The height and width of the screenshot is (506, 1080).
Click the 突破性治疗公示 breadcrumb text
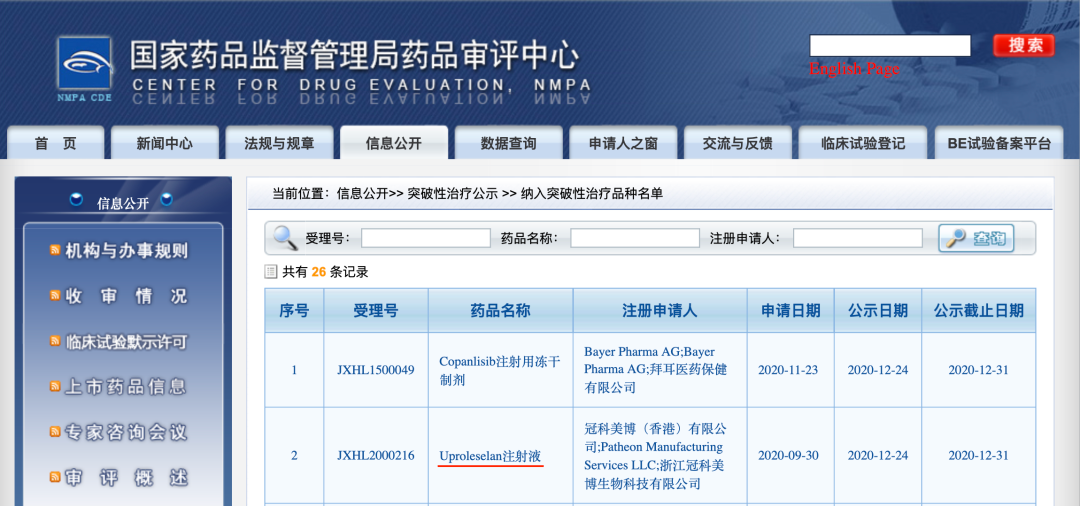coord(452,193)
